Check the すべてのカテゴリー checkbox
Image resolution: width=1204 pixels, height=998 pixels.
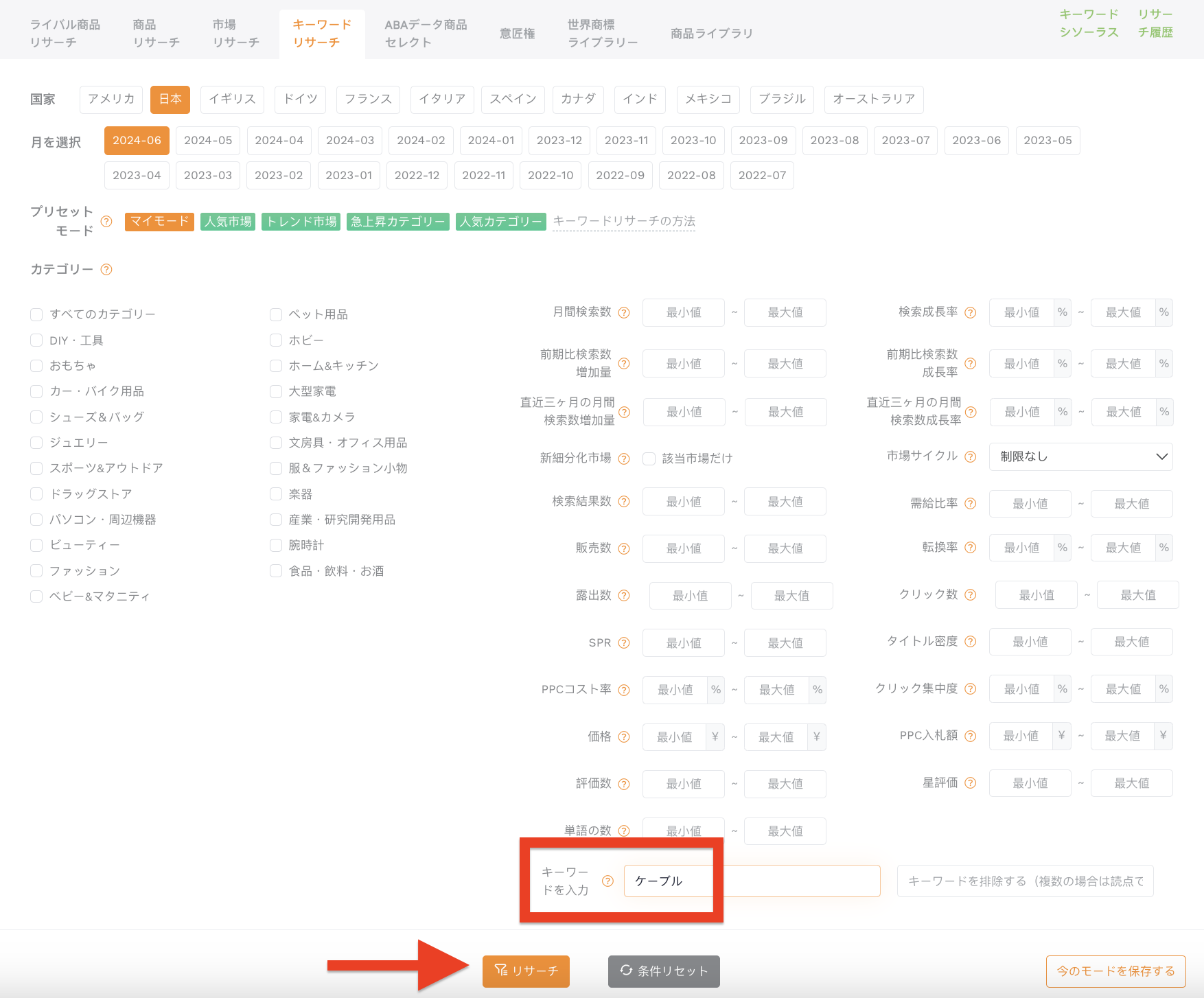point(36,314)
